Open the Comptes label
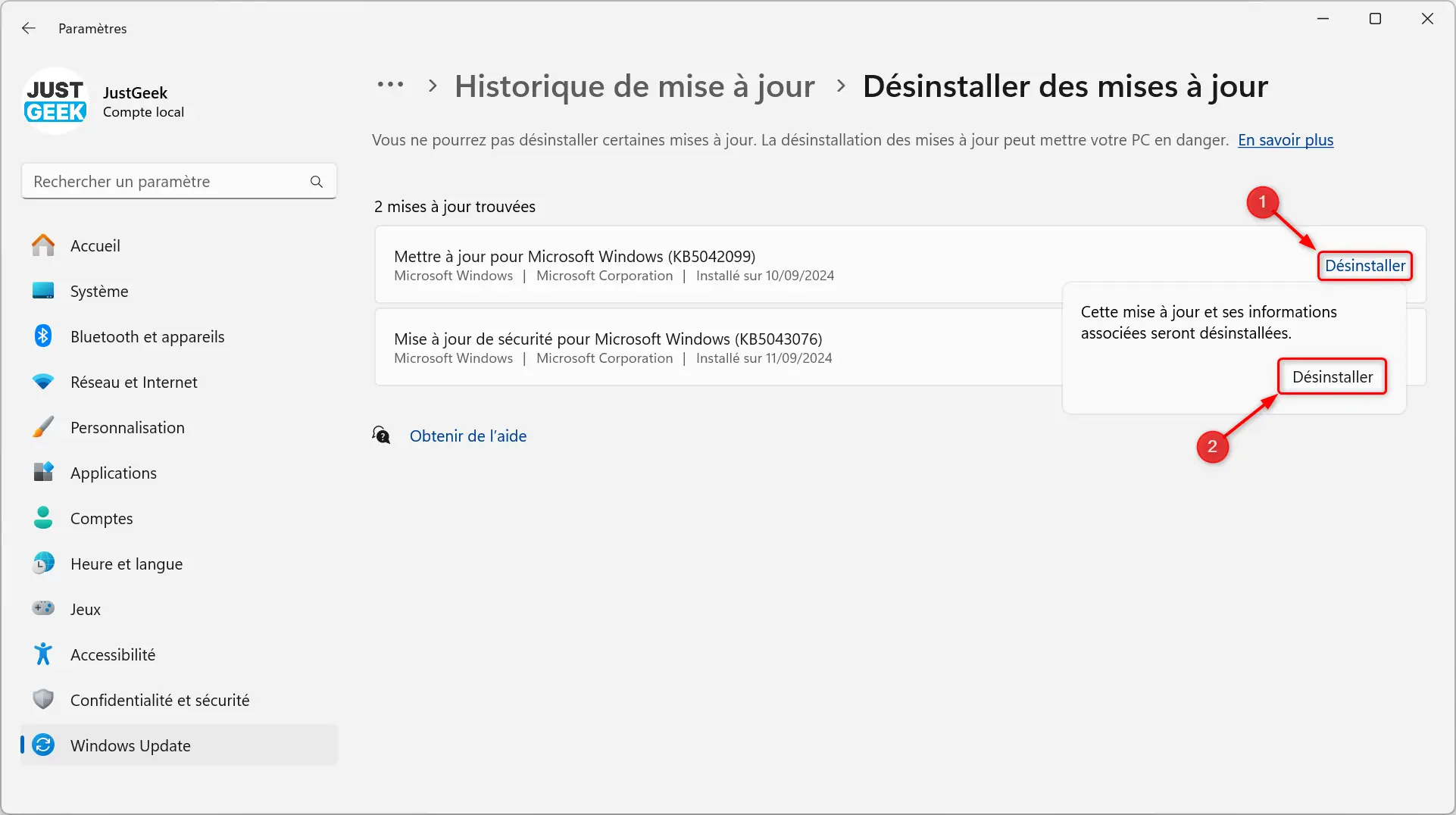 coord(102,518)
